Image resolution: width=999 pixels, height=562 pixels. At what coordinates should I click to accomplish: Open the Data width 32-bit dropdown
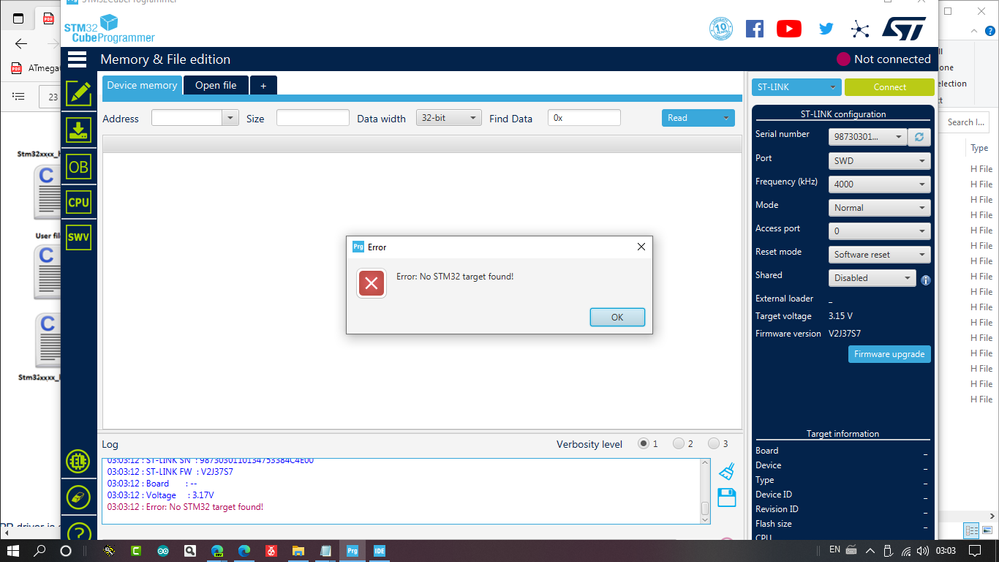tap(449, 118)
